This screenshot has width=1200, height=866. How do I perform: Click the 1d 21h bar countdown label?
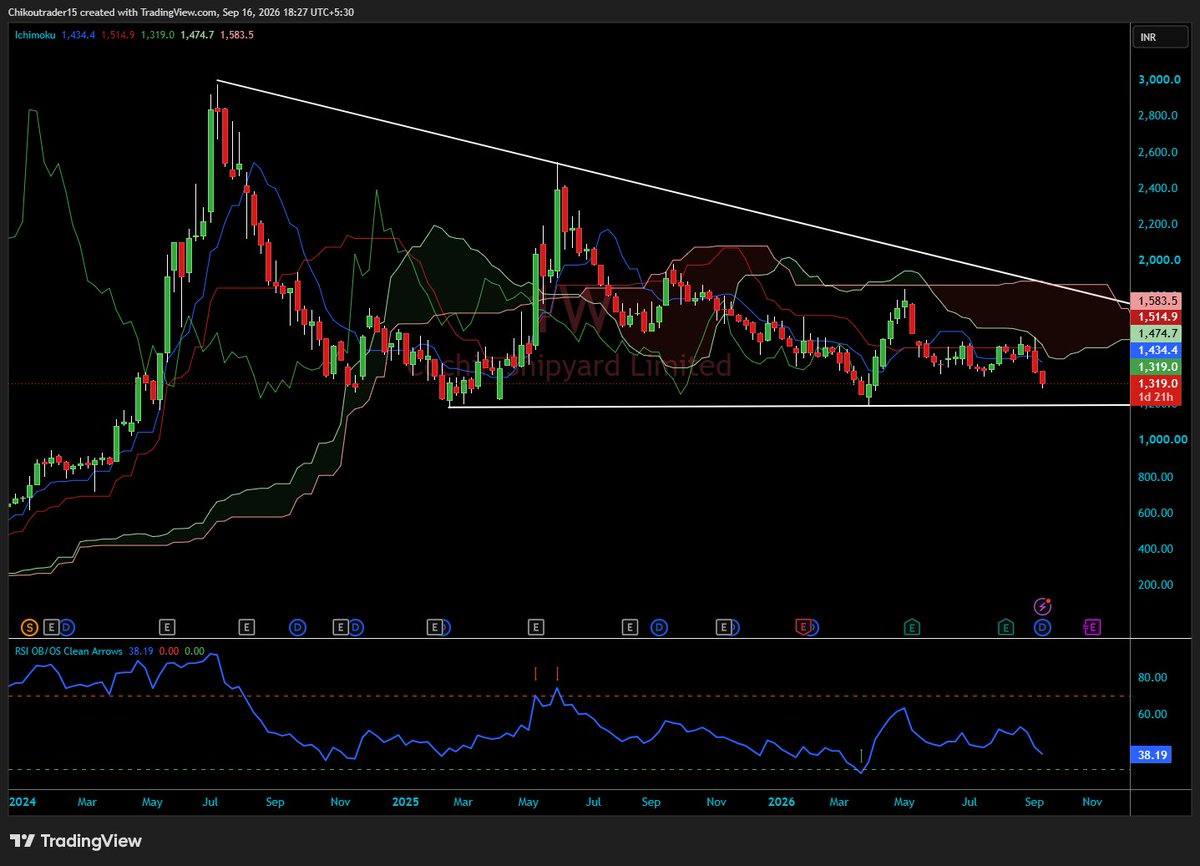1158,398
